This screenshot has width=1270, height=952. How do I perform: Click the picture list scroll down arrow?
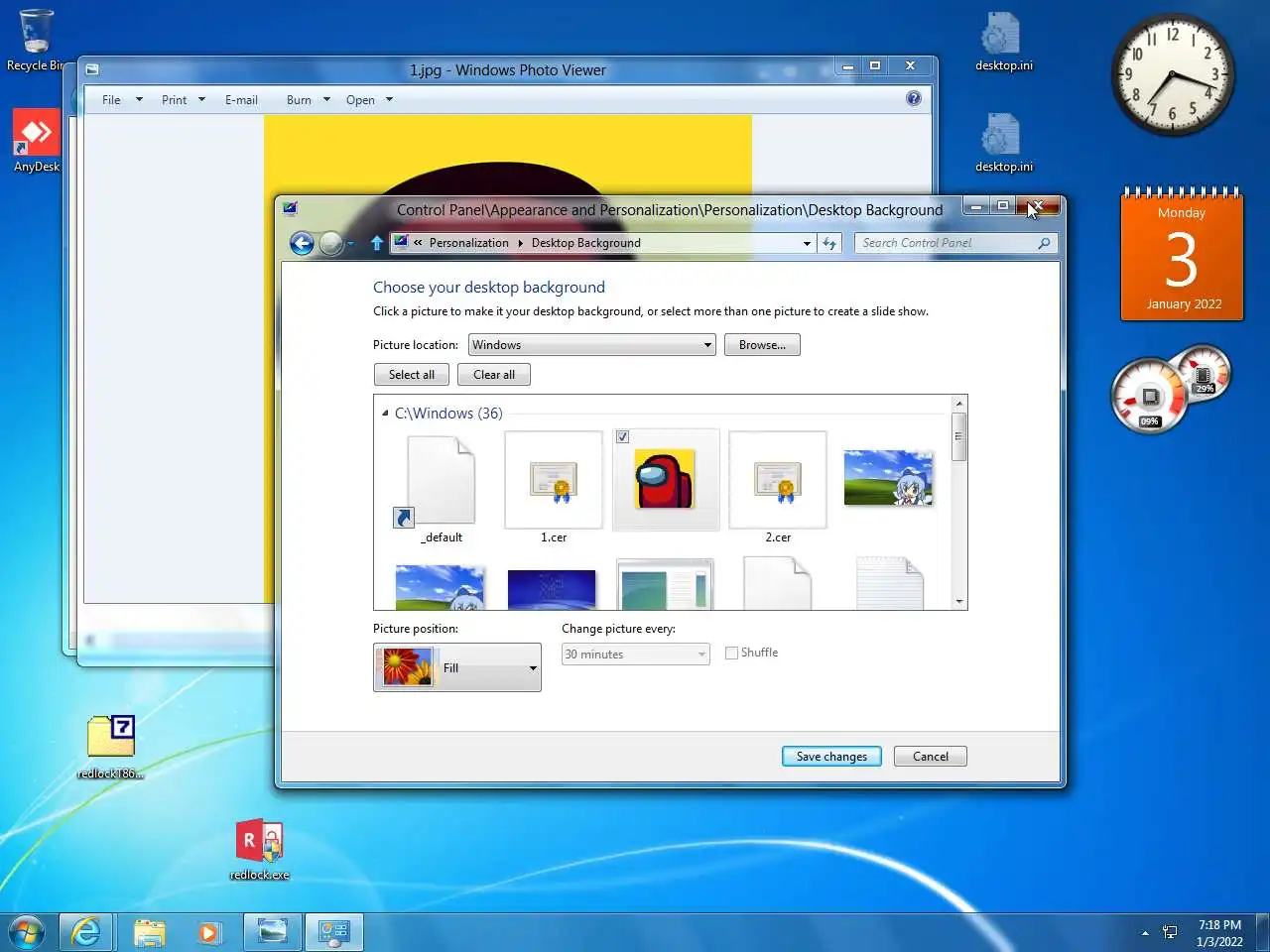click(x=958, y=601)
